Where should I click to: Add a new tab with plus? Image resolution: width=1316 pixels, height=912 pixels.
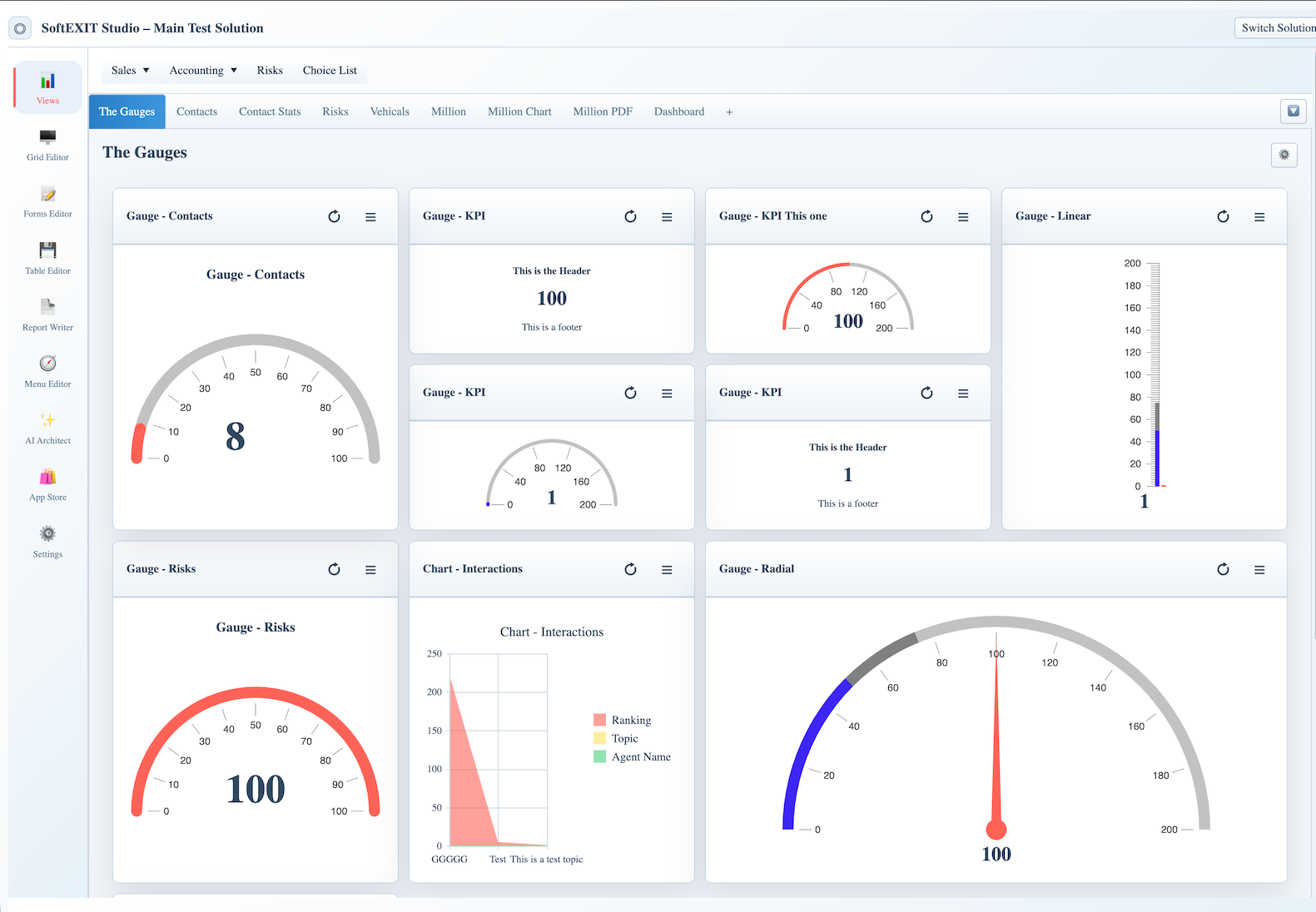click(x=729, y=112)
